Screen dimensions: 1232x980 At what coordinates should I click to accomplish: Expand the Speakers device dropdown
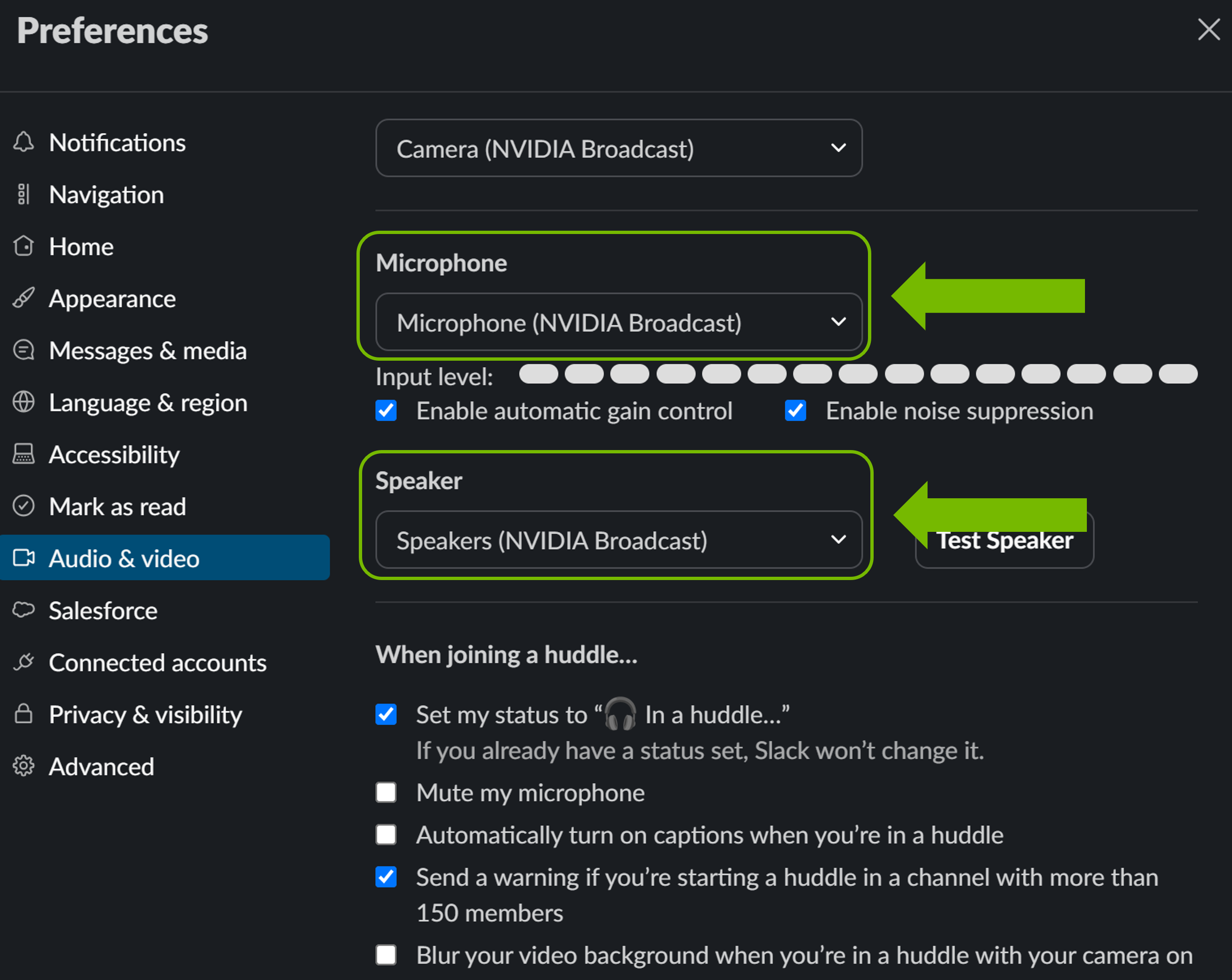pyautogui.click(x=619, y=539)
